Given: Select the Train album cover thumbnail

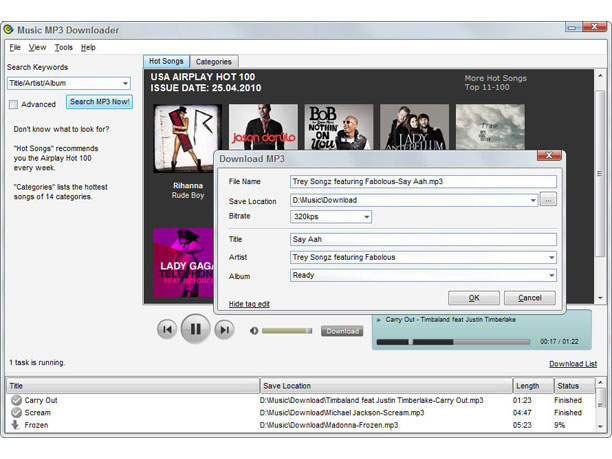Looking at the screenshot, I should (x=490, y=127).
